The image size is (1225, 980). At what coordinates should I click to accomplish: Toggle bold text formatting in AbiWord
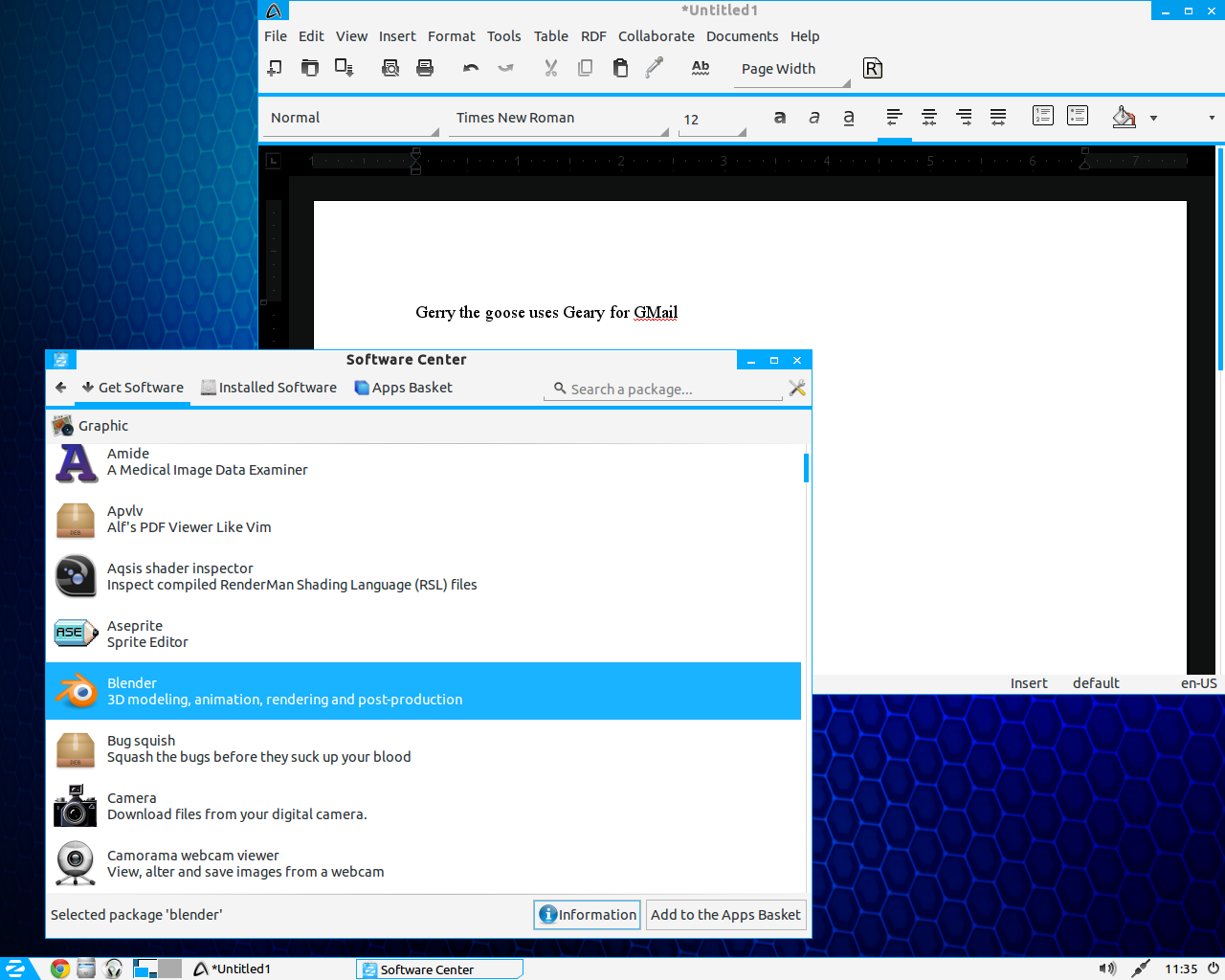pos(780,118)
